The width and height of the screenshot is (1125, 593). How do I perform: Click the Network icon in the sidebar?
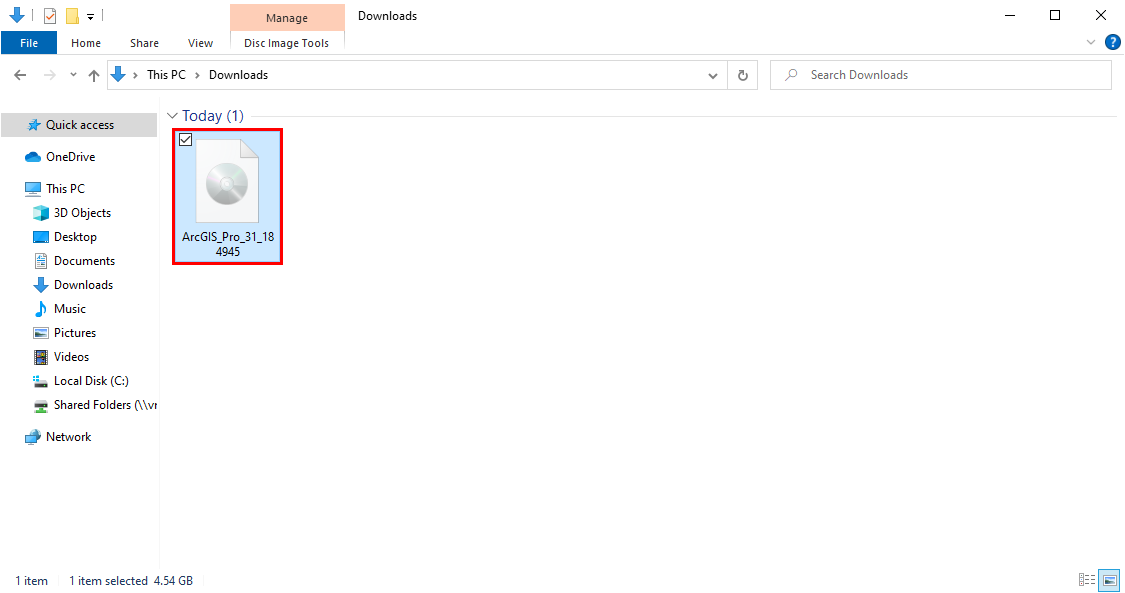pos(66,436)
